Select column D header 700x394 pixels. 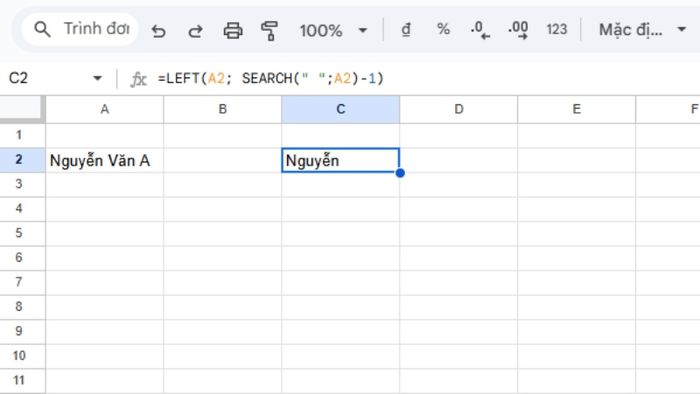(x=458, y=109)
